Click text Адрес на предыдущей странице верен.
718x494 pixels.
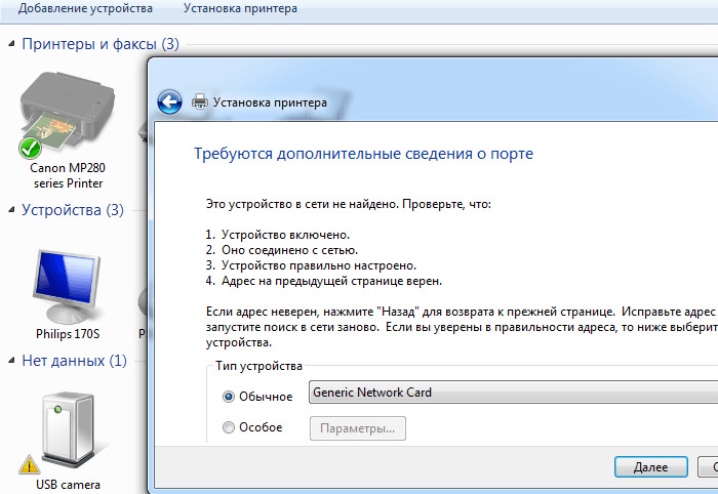point(332,281)
